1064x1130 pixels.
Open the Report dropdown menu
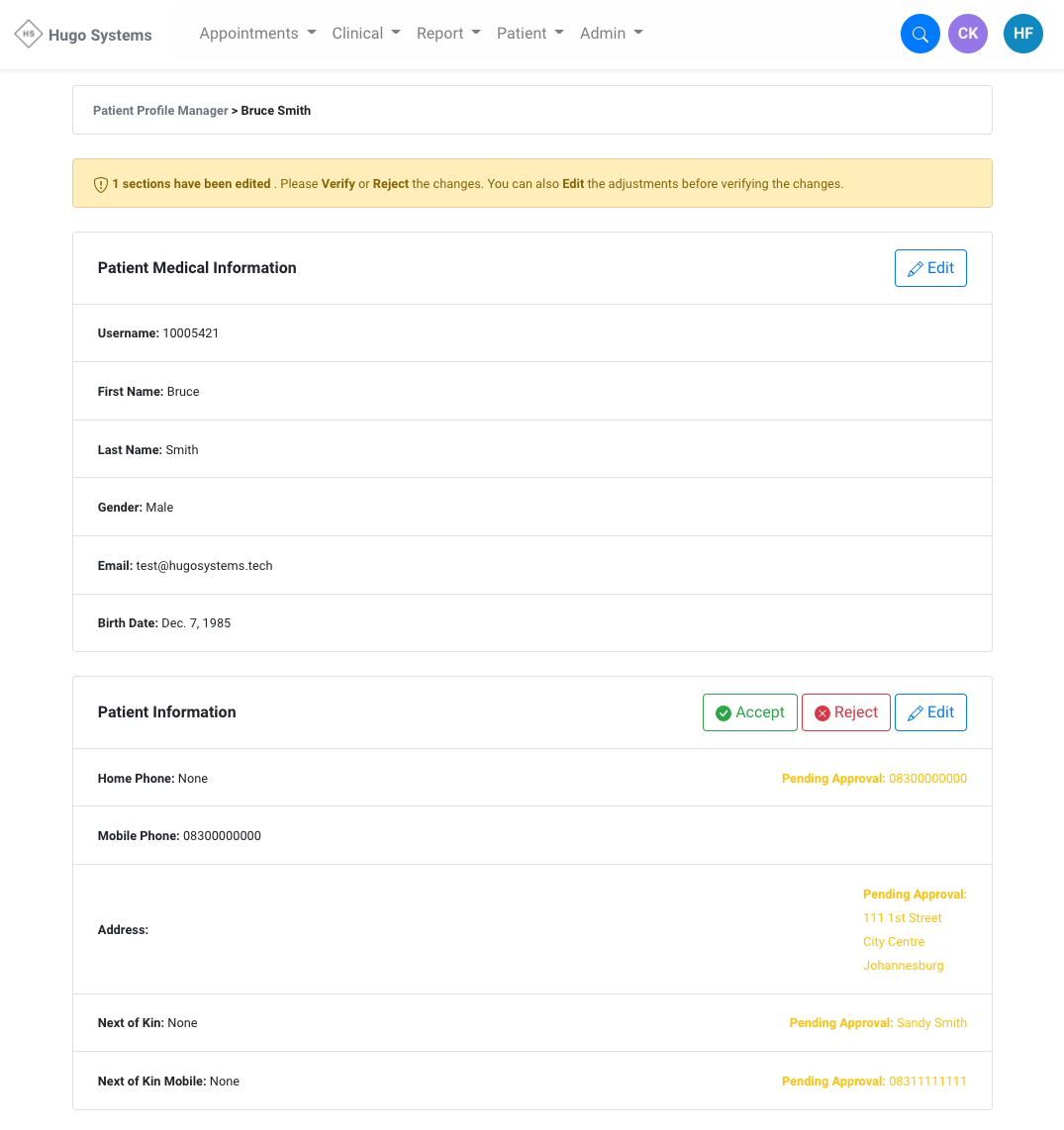(x=447, y=34)
